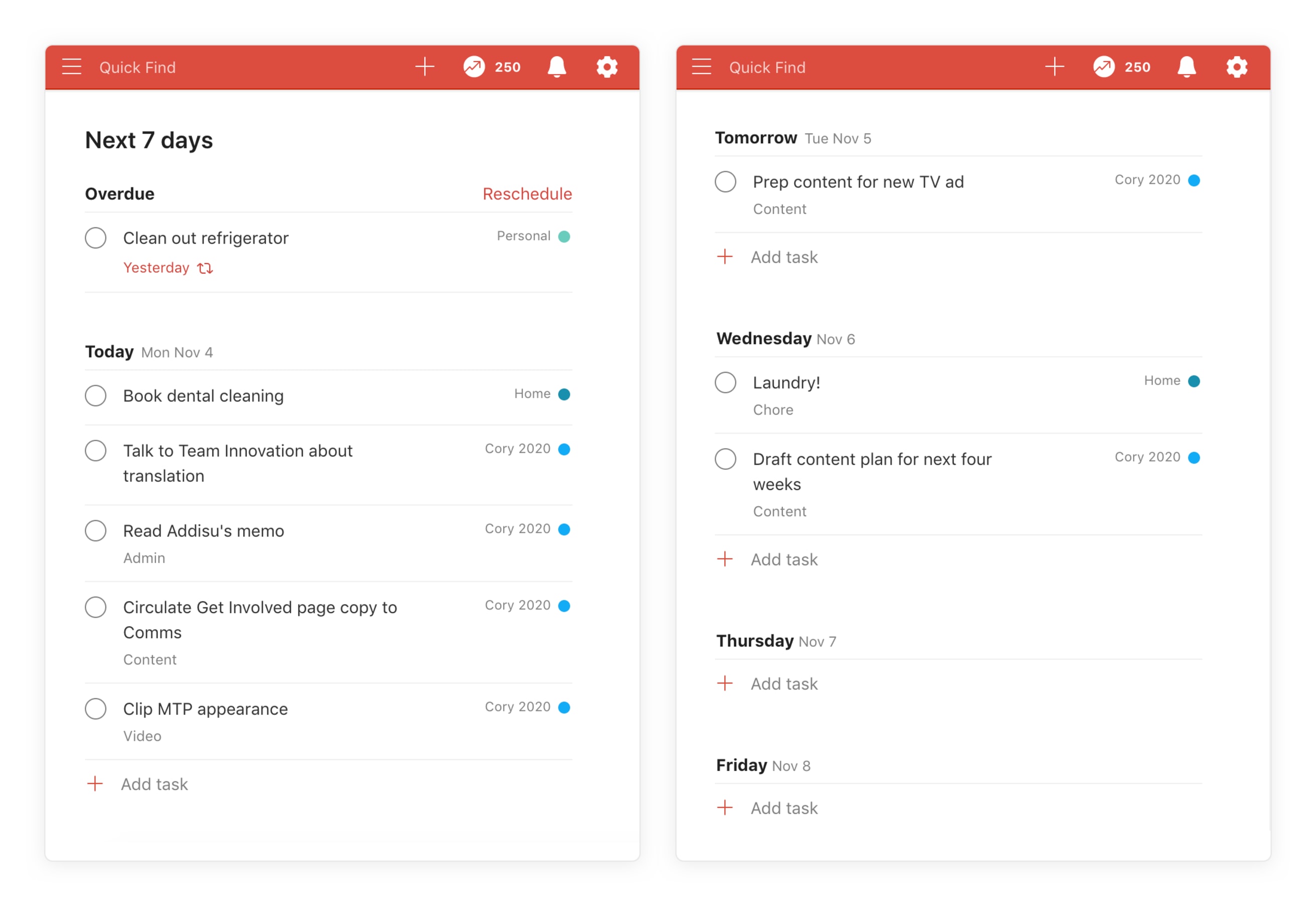Click 'Add task' under Wednesday
The height and width of the screenshot is (906, 1316).
pyautogui.click(x=784, y=560)
